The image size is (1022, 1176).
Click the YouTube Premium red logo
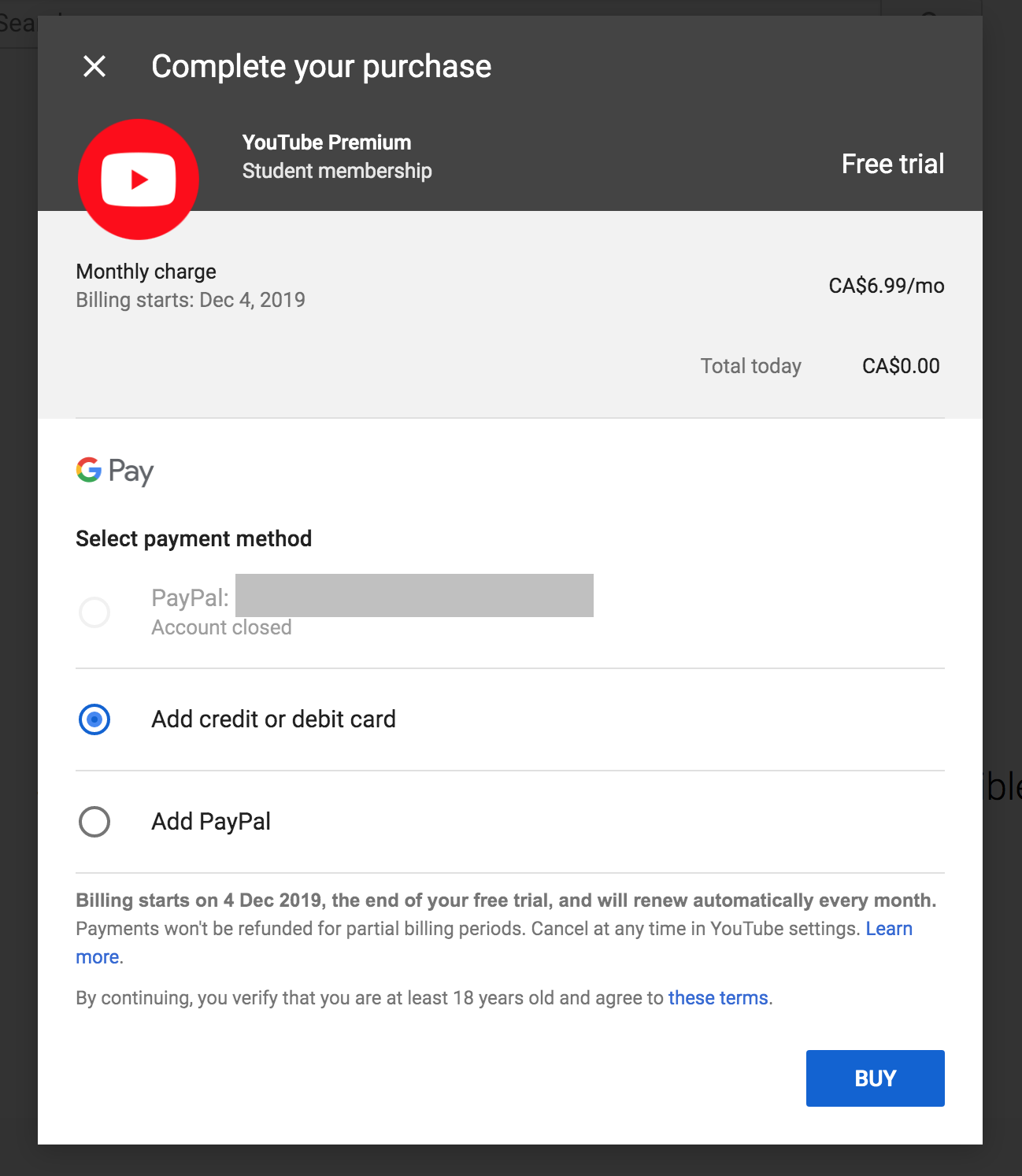coord(139,179)
